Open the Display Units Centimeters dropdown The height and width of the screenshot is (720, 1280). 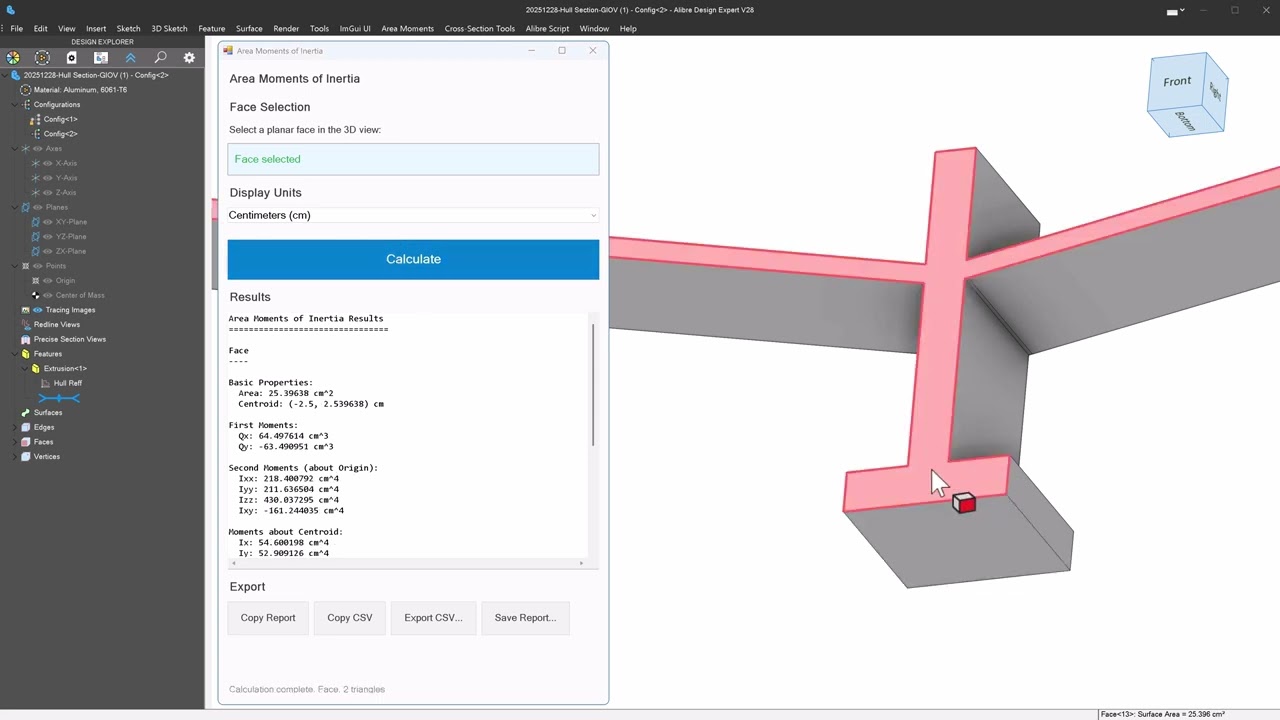(x=413, y=215)
